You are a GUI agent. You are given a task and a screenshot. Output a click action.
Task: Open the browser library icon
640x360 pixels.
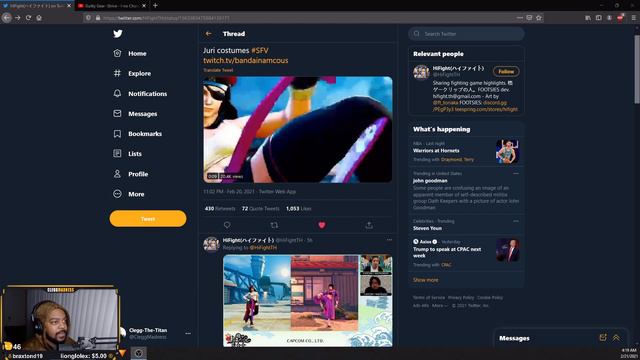(588, 18)
